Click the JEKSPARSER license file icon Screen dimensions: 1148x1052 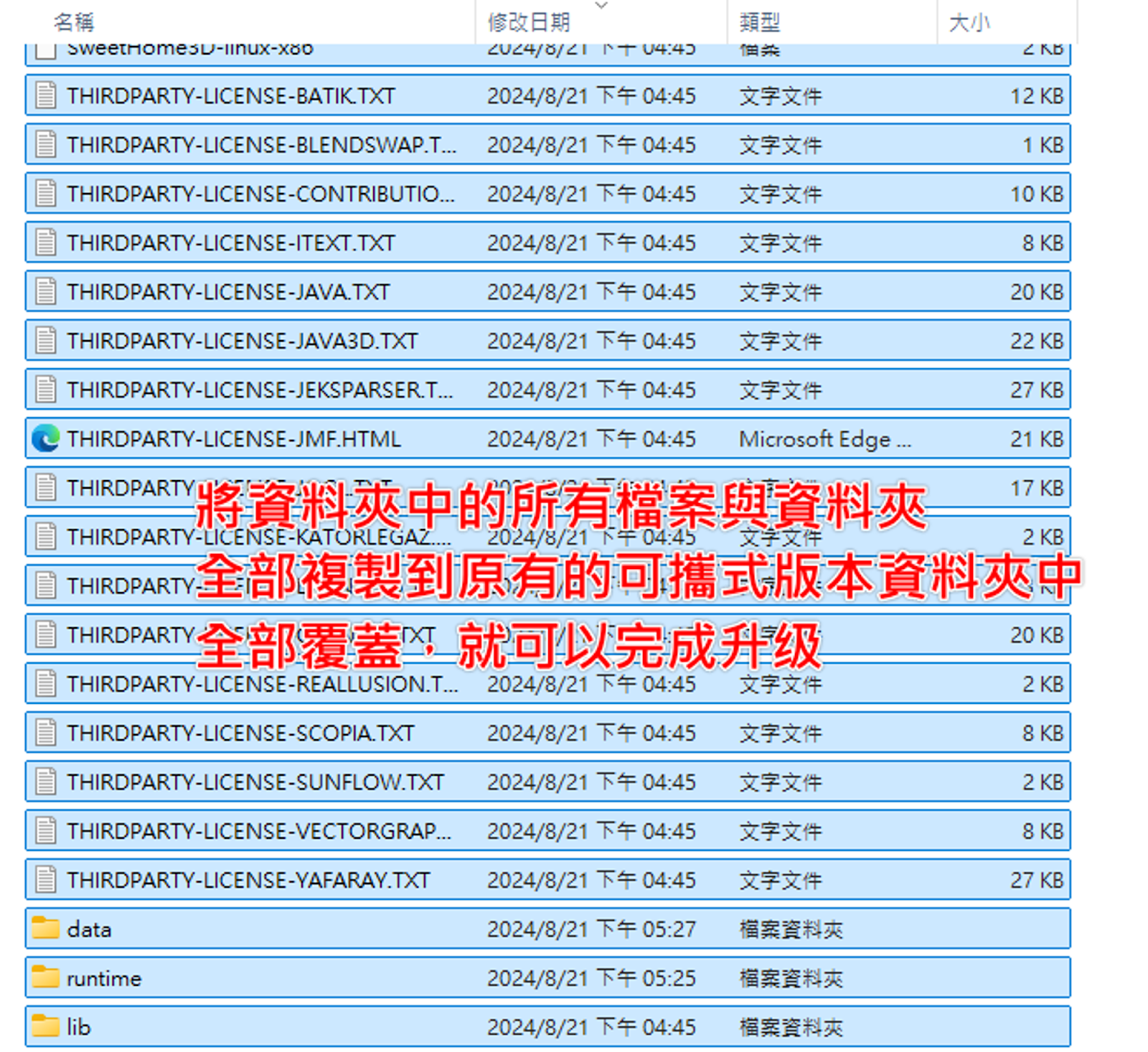46,389
